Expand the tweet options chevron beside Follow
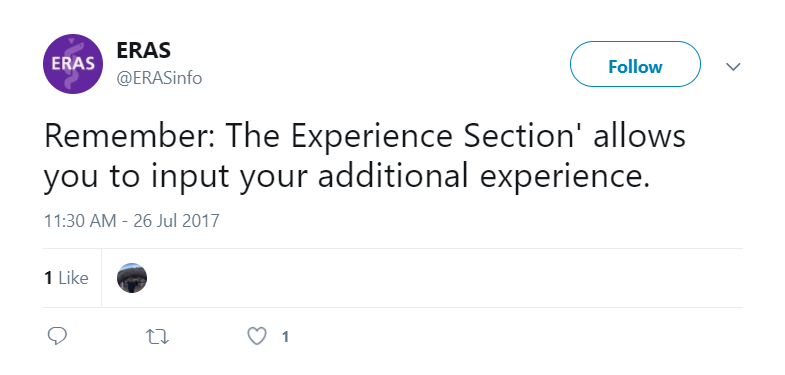Image resolution: width=785 pixels, height=375 pixels. pos(733,67)
